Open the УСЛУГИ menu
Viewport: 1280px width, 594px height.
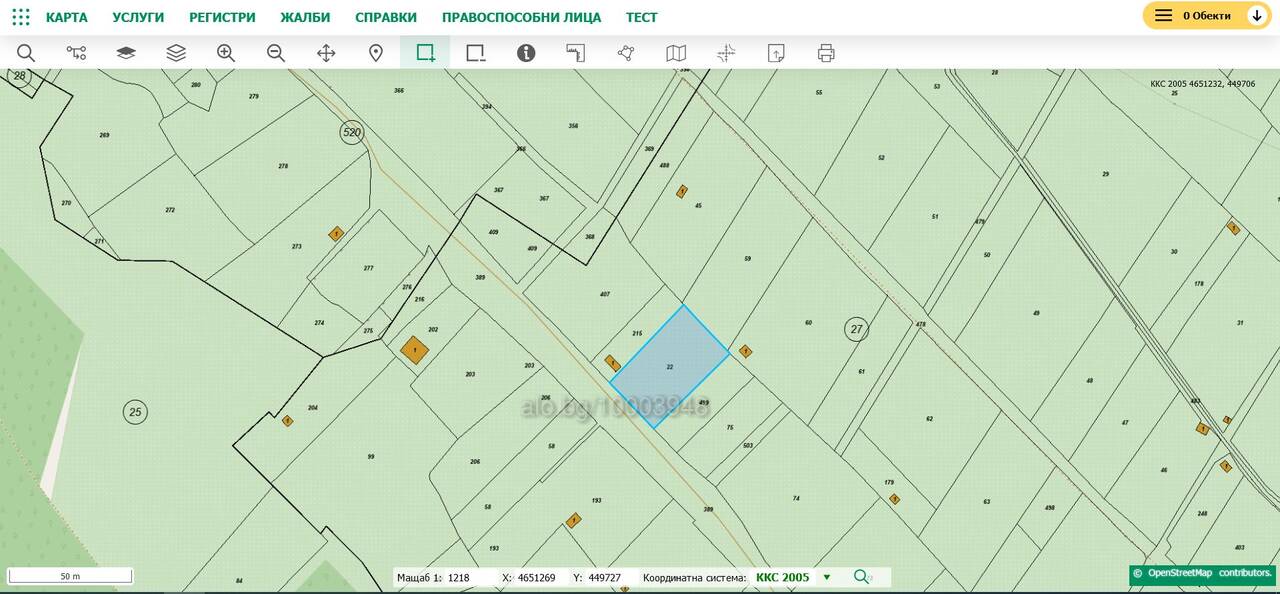pos(138,17)
